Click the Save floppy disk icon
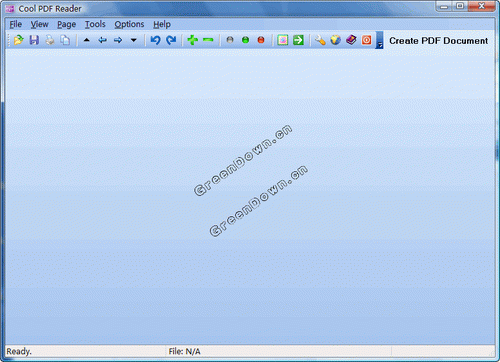The width and height of the screenshot is (500, 362). point(34,40)
